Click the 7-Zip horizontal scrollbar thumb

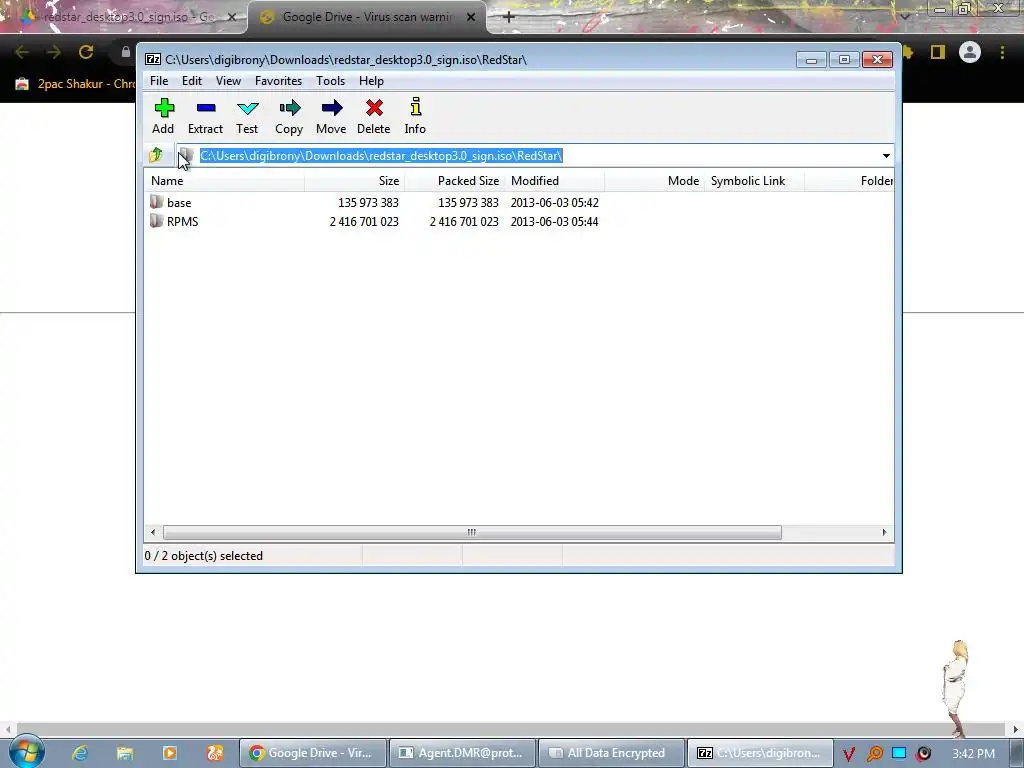coord(472,532)
